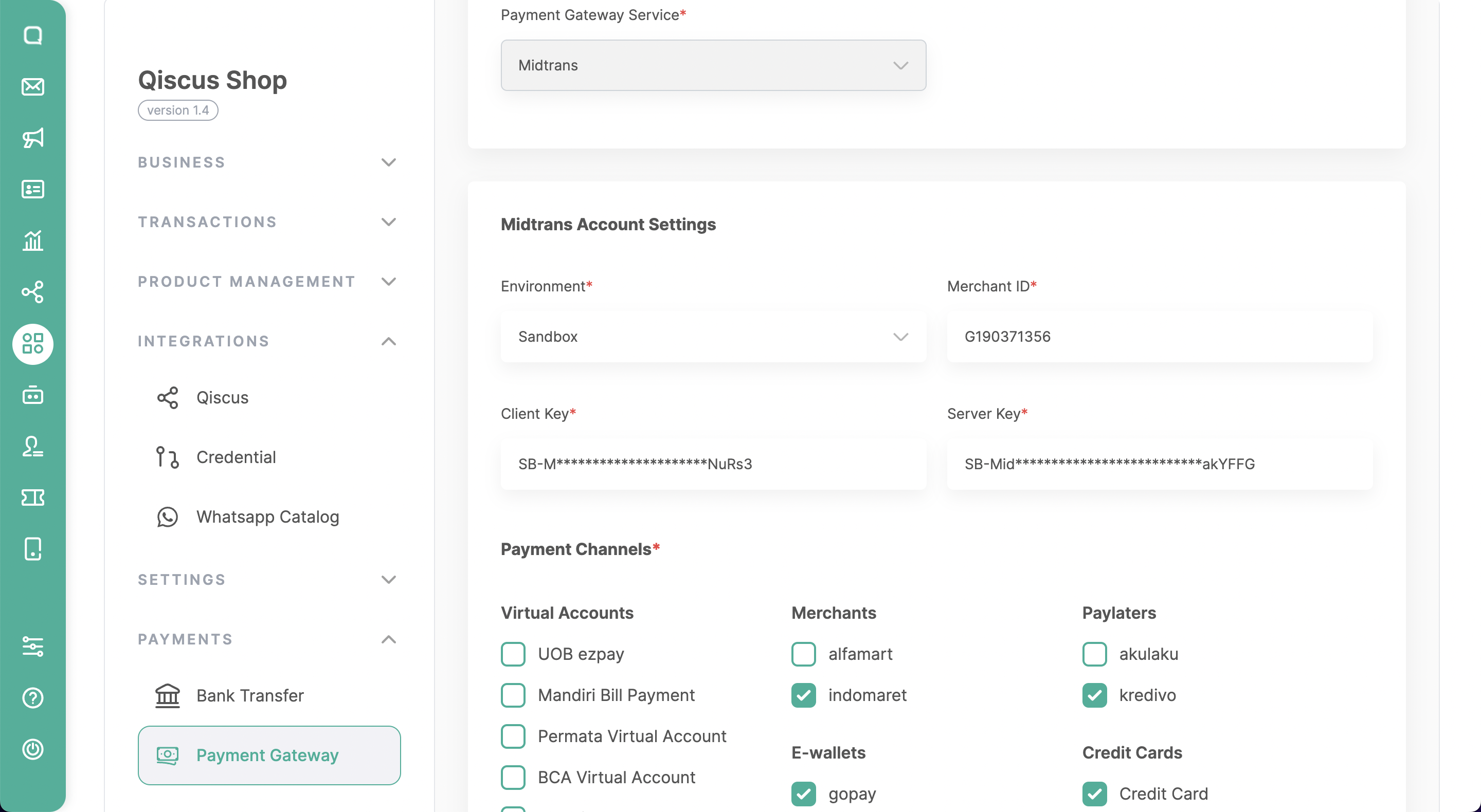
Task: Open the inbox mail icon in sidebar
Action: 33,87
